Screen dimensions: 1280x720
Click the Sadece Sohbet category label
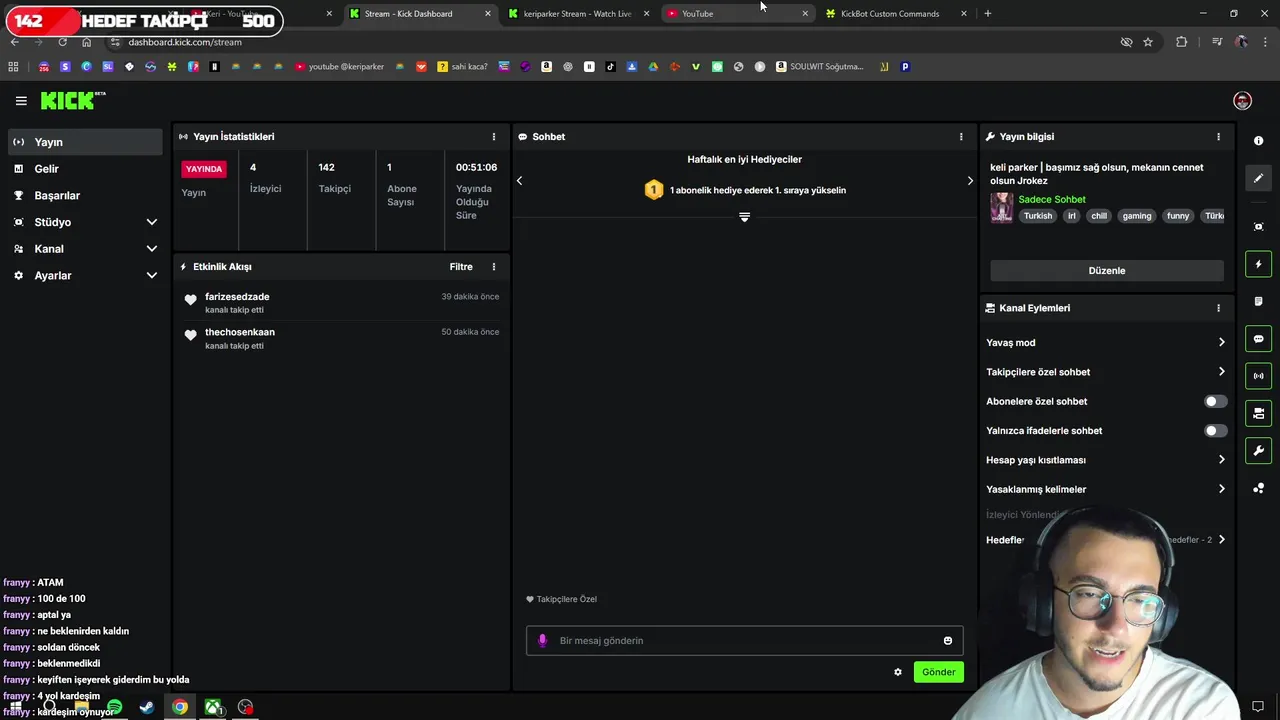(1052, 200)
